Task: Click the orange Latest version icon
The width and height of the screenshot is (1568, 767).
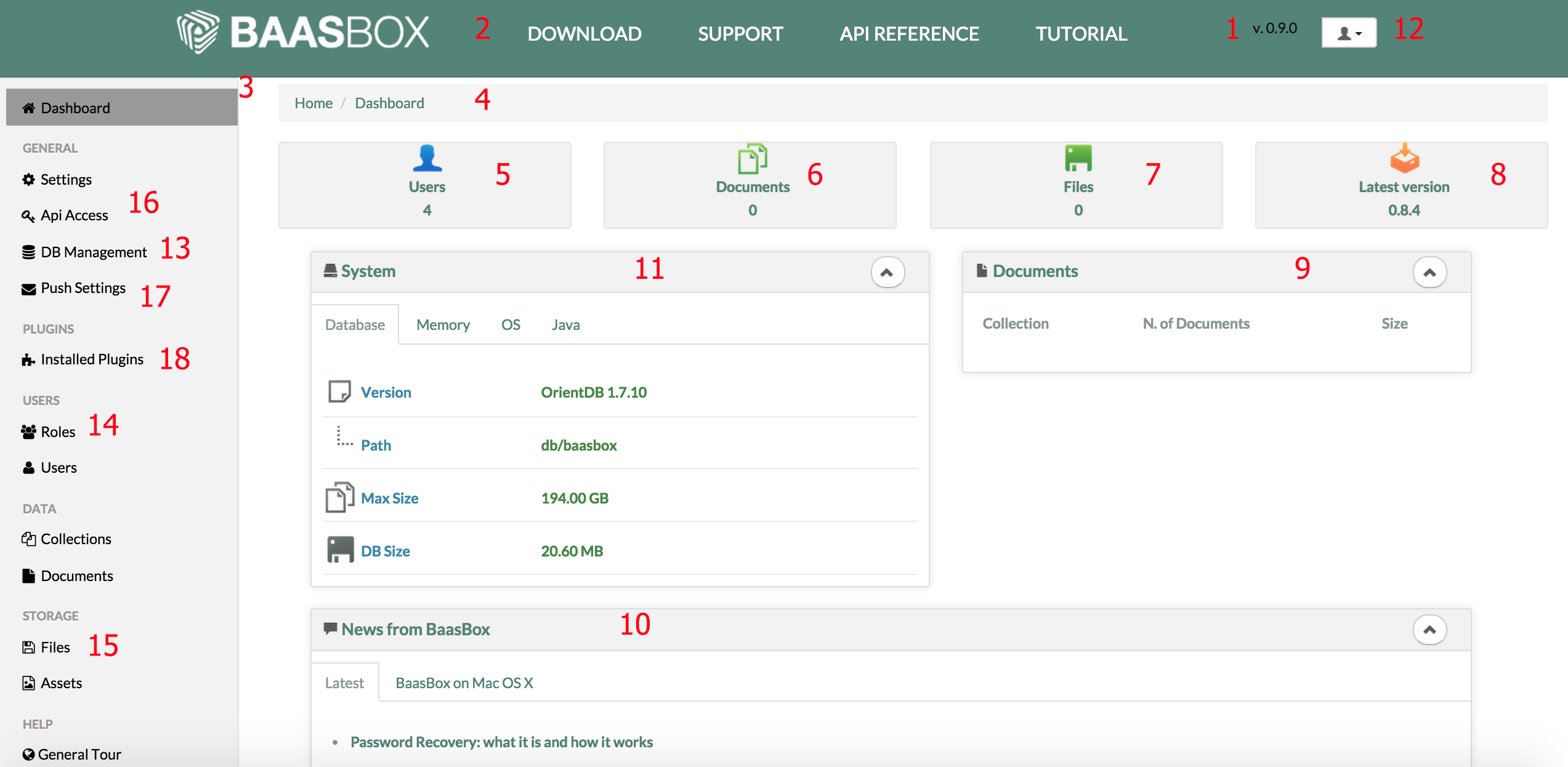Action: pos(1404,159)
